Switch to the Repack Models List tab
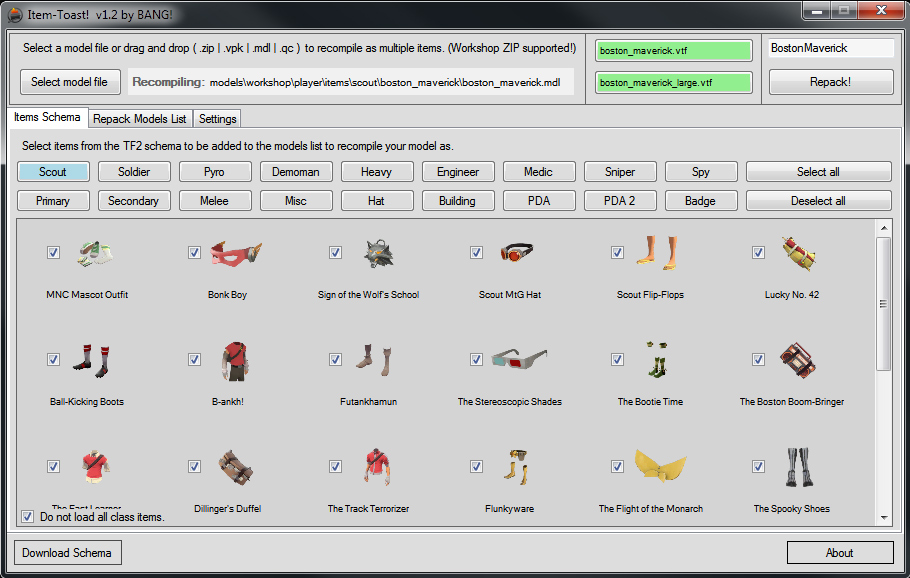The width and height of the screenshot is (910, 578). tap(140, 118)
